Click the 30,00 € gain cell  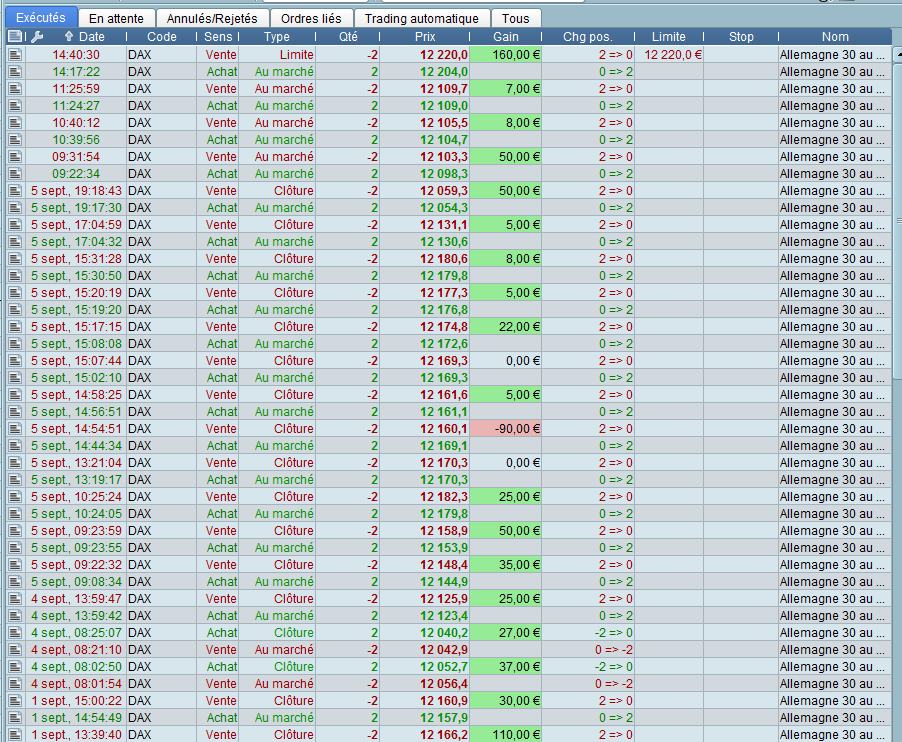click(506, 701)
